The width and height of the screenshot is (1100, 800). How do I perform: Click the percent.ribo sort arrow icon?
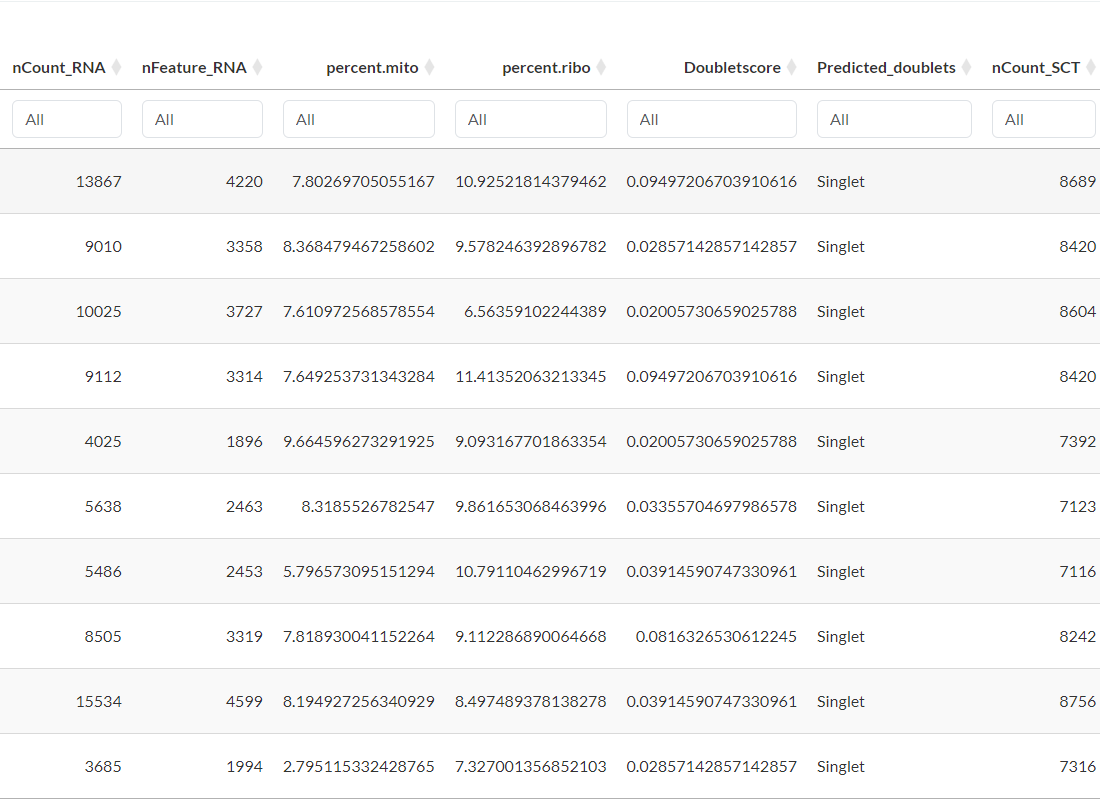600,67
